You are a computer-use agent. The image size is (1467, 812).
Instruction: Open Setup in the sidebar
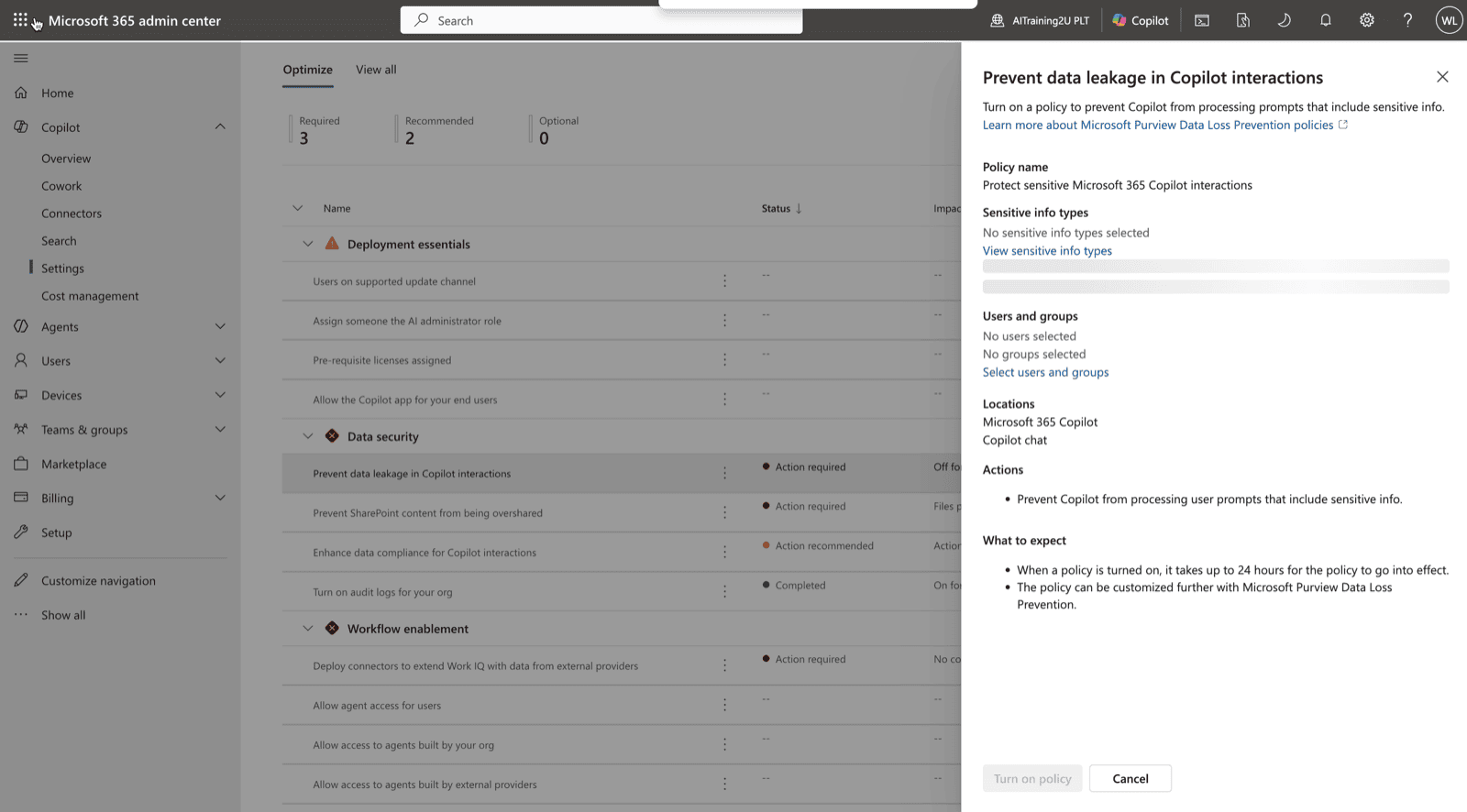coord(56,533)
